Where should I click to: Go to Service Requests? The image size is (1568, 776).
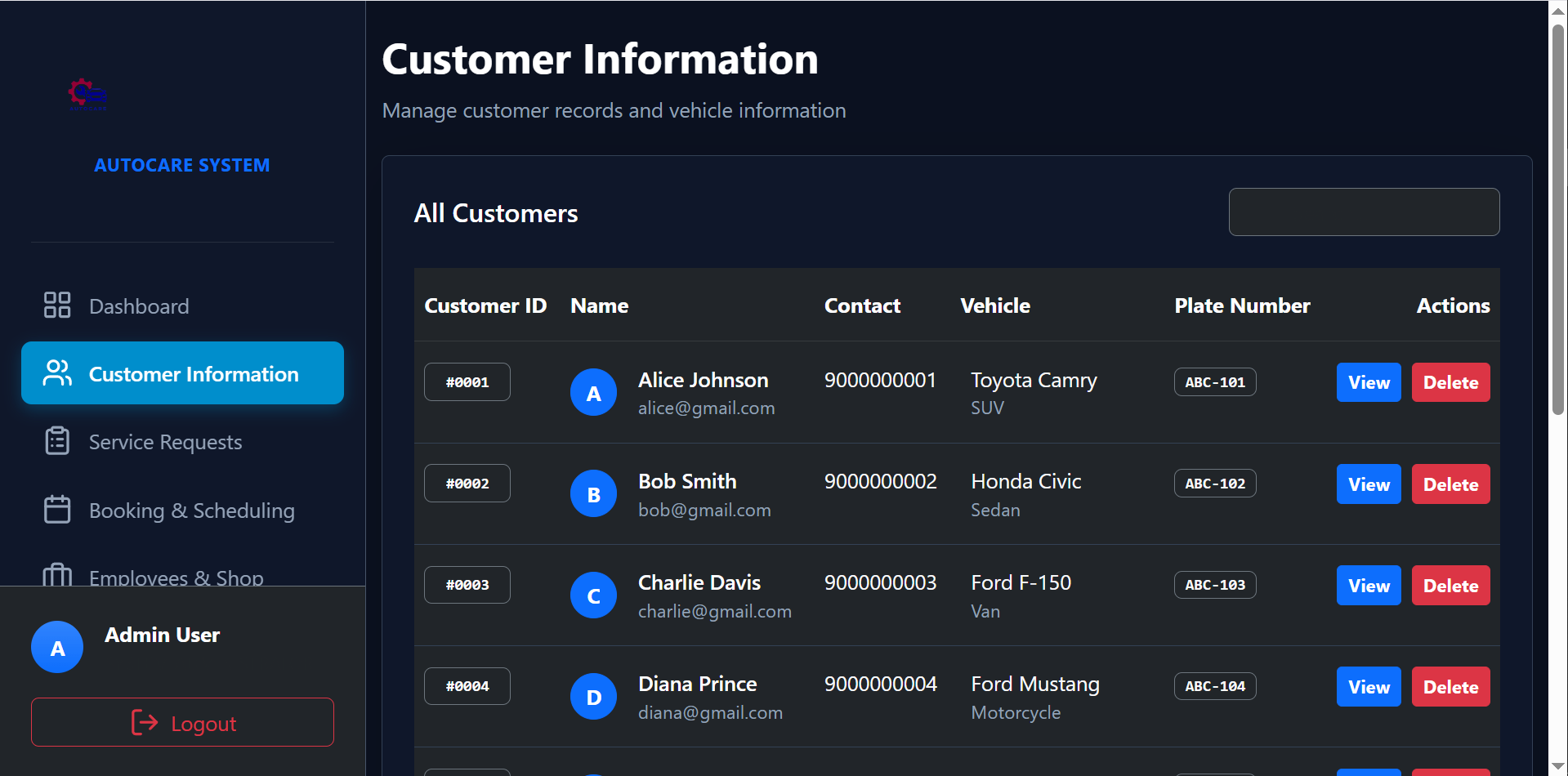pyautogui.click(x=182, y=442)
